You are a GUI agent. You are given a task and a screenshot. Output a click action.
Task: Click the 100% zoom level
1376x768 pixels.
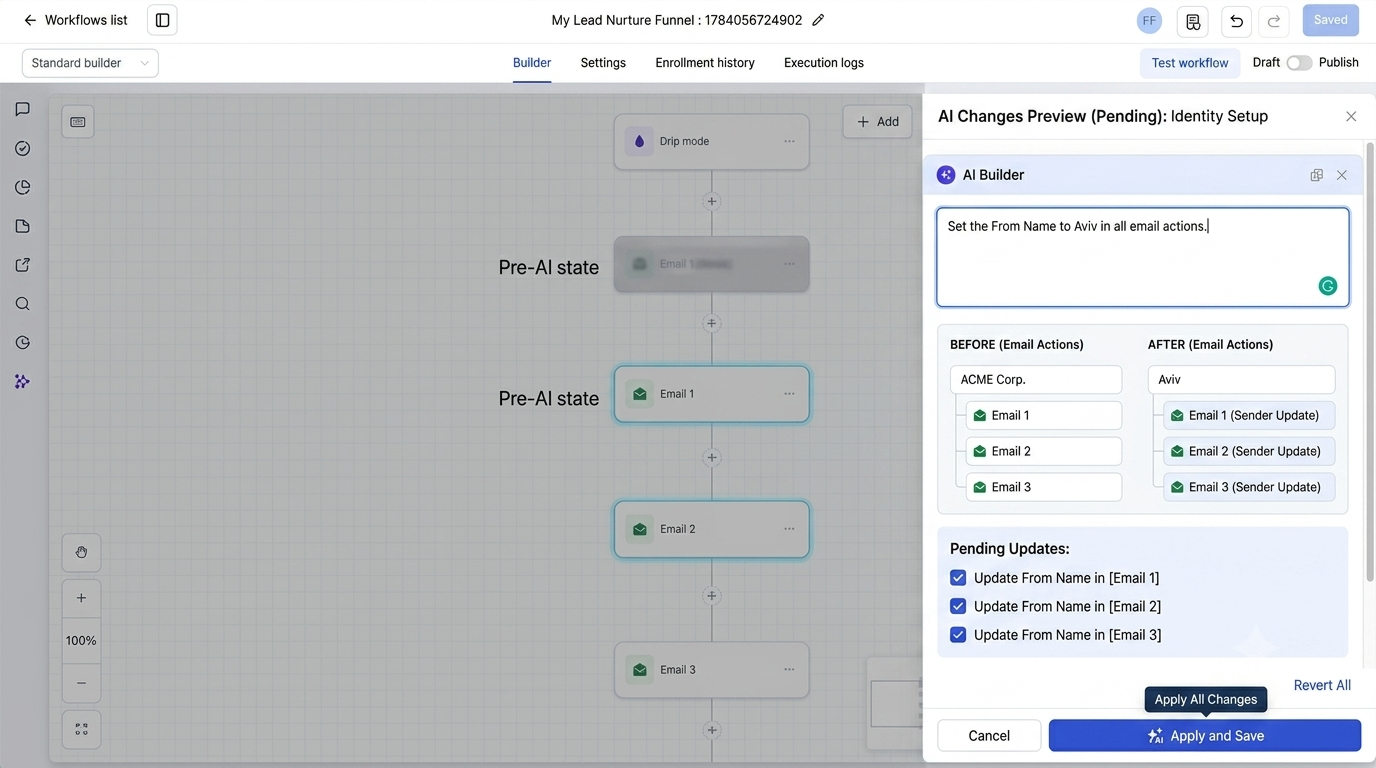(81, 640)
